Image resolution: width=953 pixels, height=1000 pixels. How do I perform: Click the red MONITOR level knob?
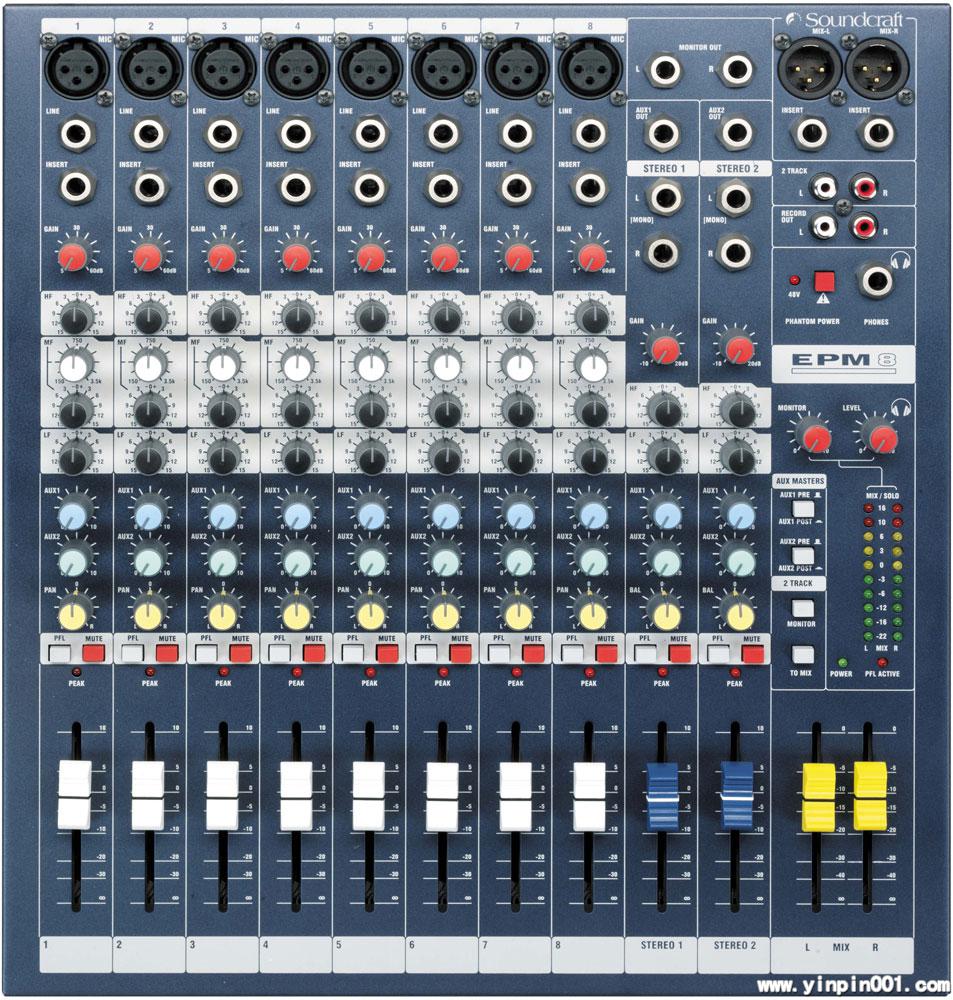pyautogui.click(x=816, y=438)
